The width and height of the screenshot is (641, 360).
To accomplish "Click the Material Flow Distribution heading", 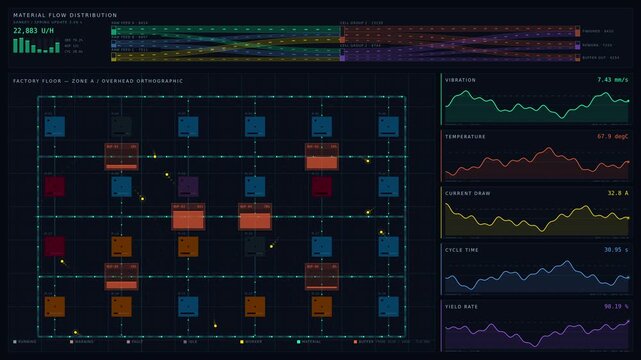I will tap(65, 15).
